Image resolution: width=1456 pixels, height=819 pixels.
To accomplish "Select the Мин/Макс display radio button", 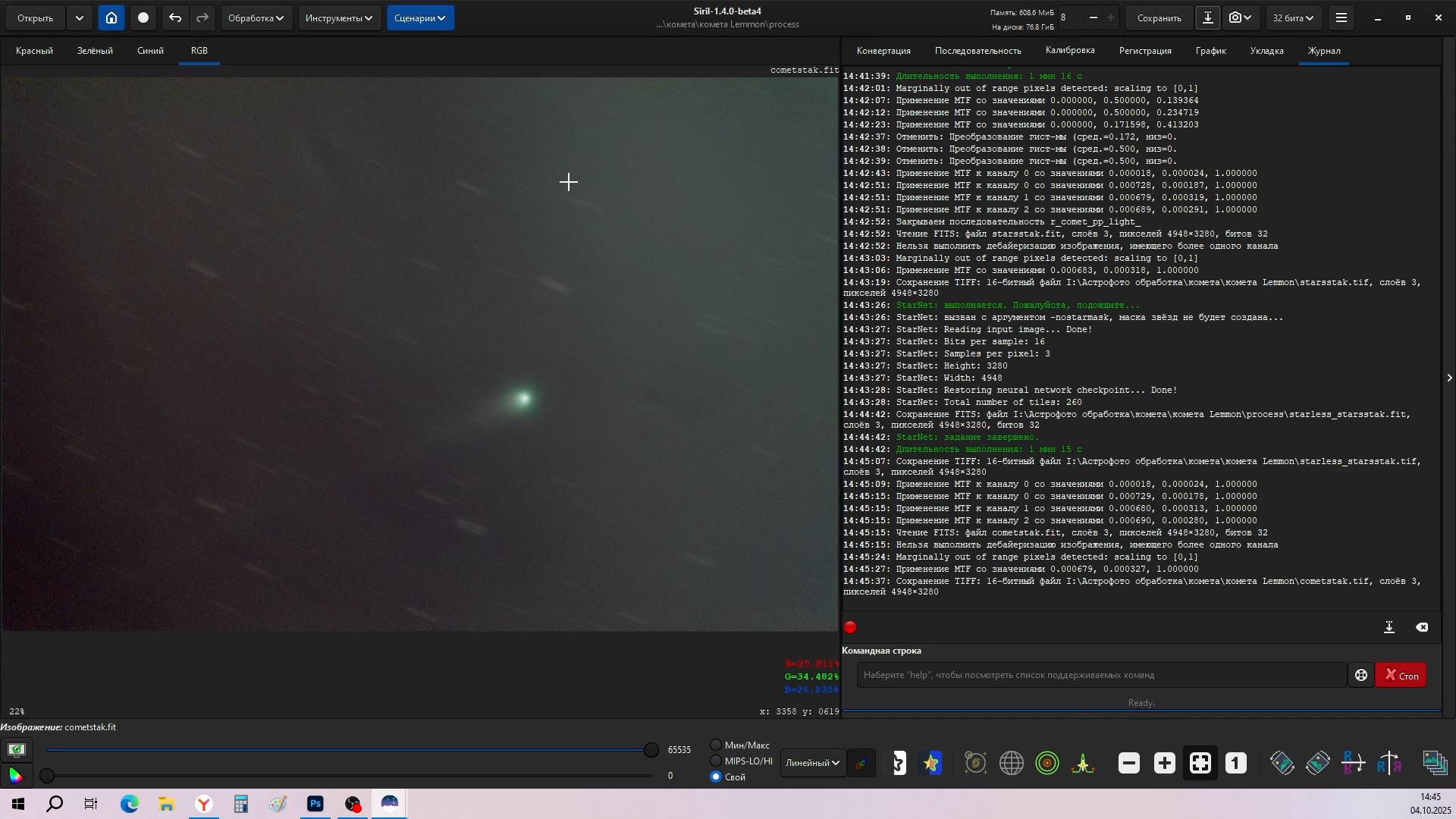I will (715, 745).
